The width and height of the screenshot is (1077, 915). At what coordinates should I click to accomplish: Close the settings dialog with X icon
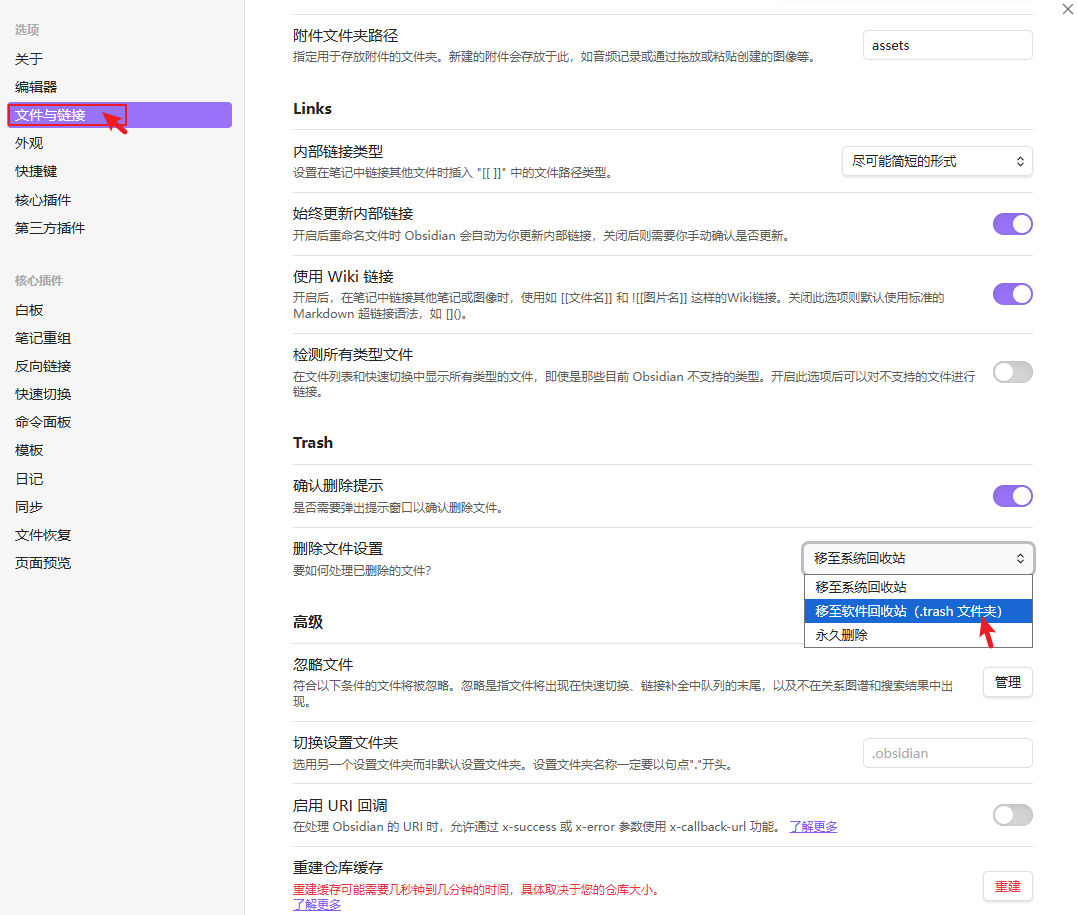[x=1066, y=9]
